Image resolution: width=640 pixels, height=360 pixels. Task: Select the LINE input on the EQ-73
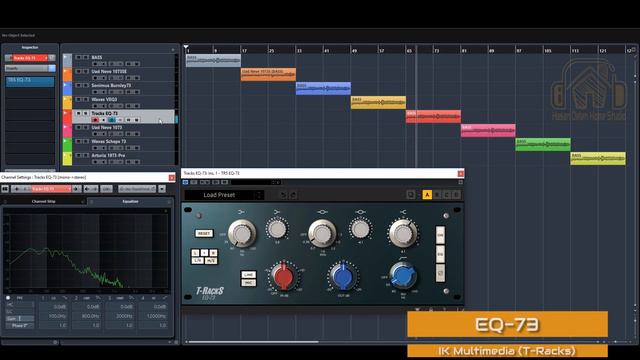pos(248,275)
